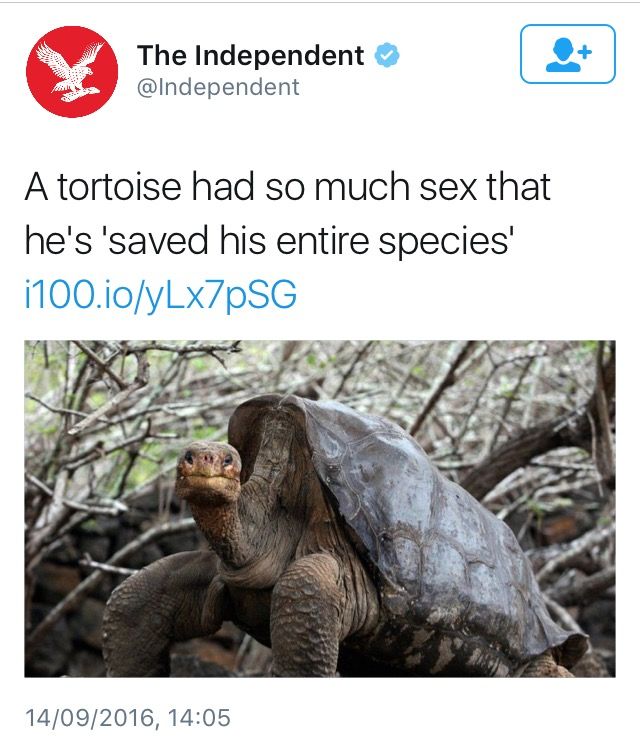Open the i100.io/yLx7pSG link
The image size is (640, 739).
pyautogui.click(x=161, y=295)
